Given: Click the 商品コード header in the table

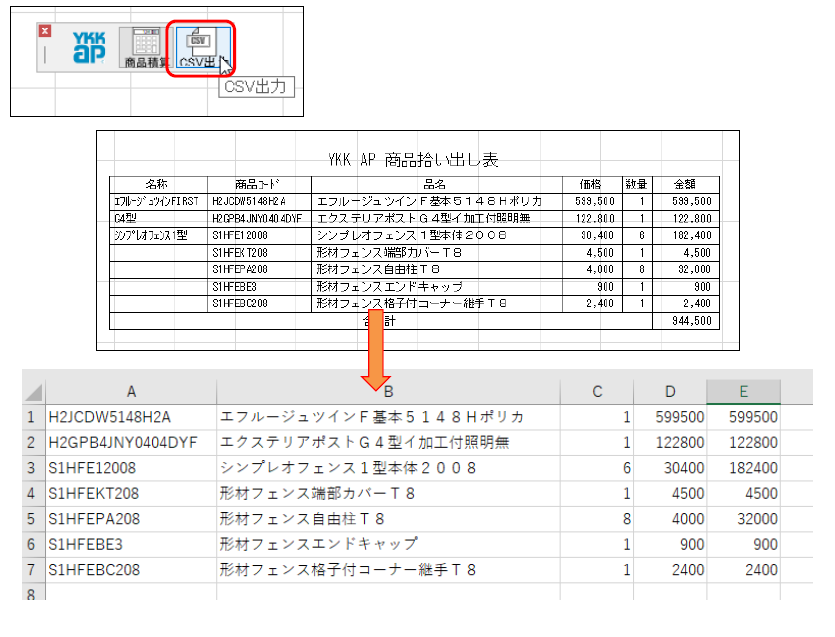Looking at the screenshot, I should pos(259,184).
